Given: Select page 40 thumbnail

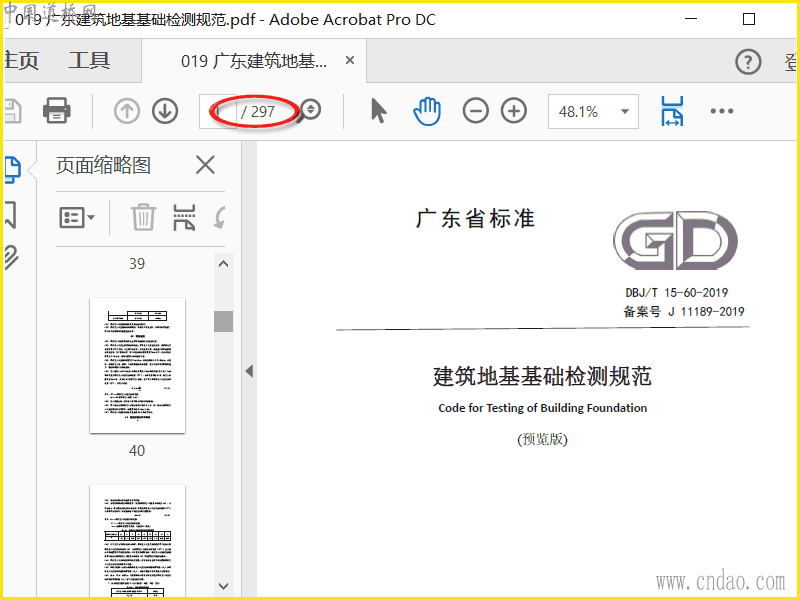Looking at the screenshot, I should (137, 365).
